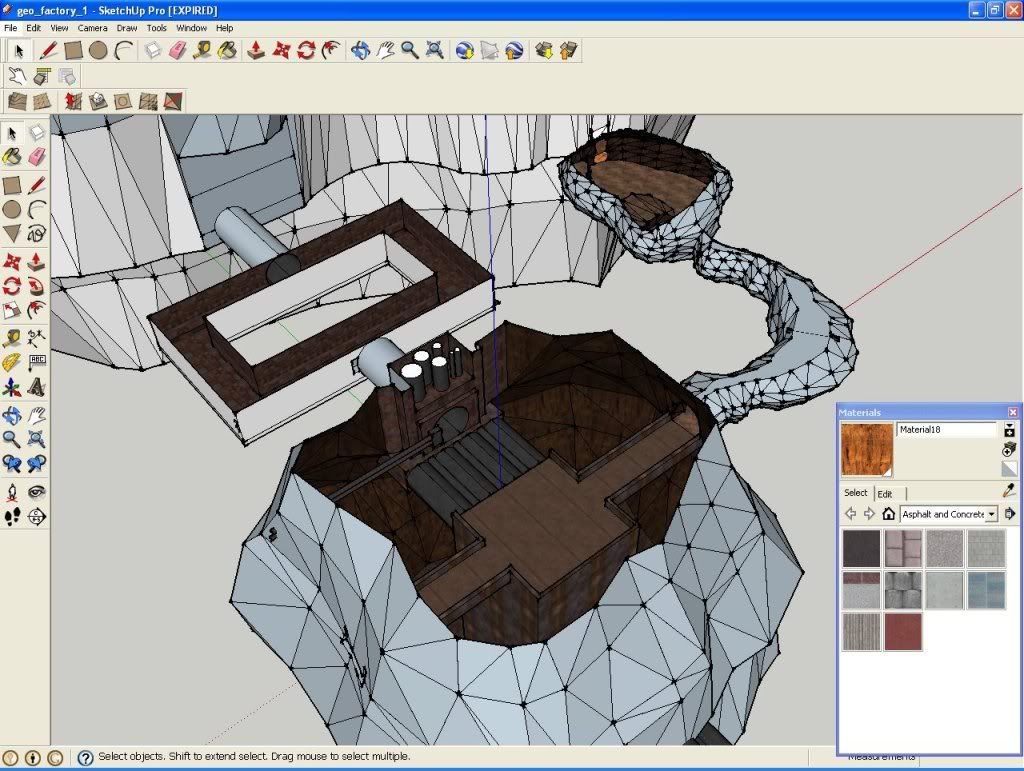Open the Tools menu
The height and width of the screenshot is (771, 1024).
[x=156, y=28]
